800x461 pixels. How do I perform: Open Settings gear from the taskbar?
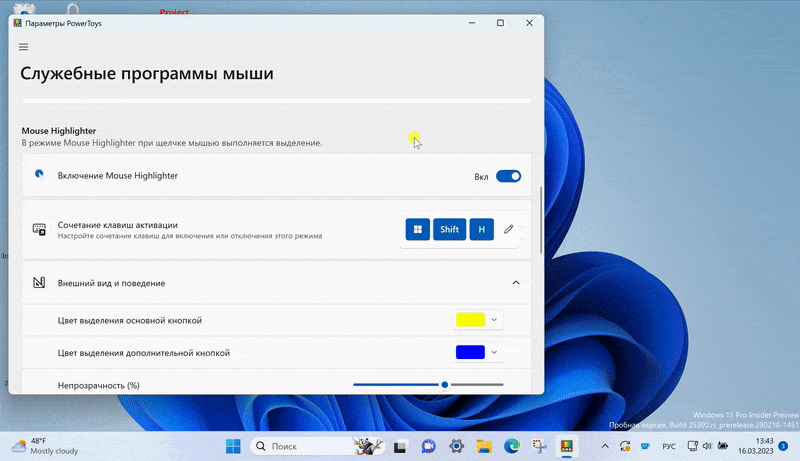456,446
